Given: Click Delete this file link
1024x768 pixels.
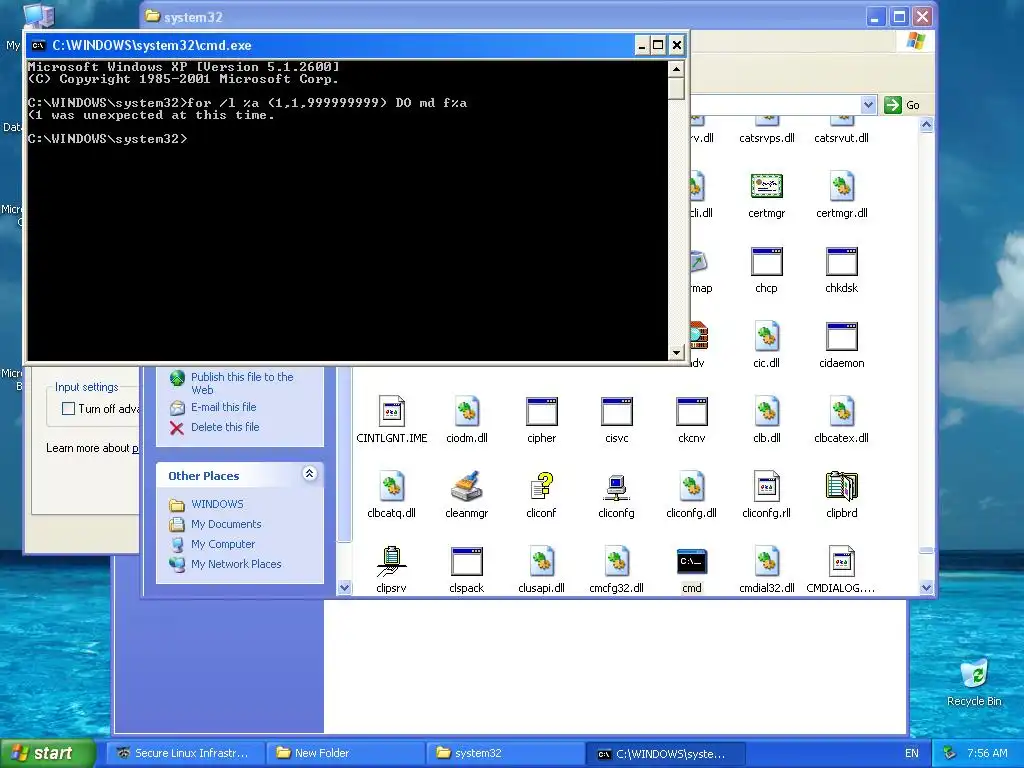Looking at the screenshot, I should [225, 427].
